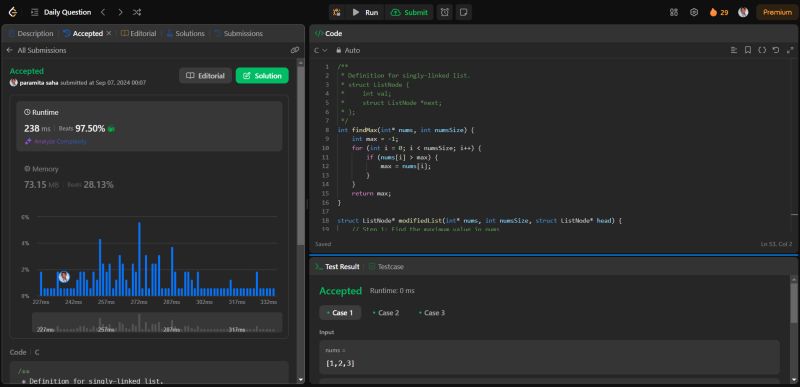Image resolution: width=800 pixels, height=387 pixels.
Task: Select Case 1
Action: click(x=340, y=313)
